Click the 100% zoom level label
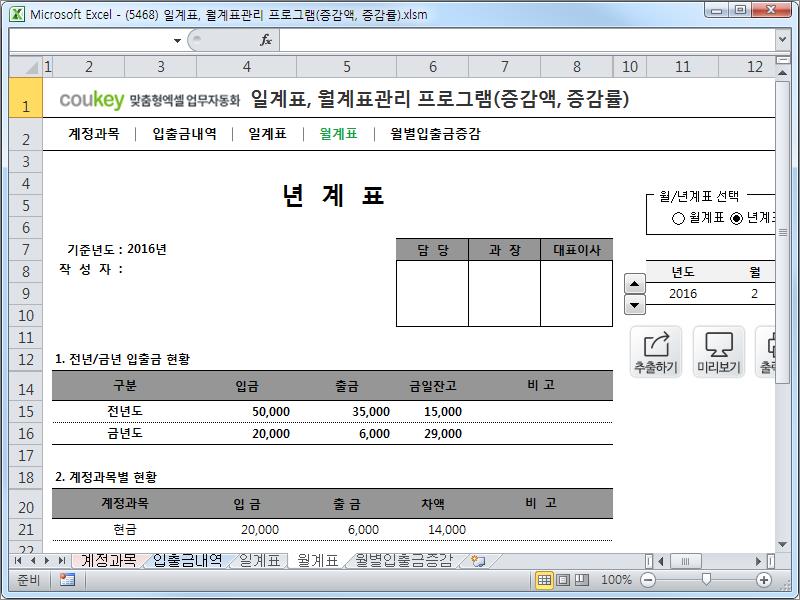This screenshot has width=800, height=600. point(616,580)
